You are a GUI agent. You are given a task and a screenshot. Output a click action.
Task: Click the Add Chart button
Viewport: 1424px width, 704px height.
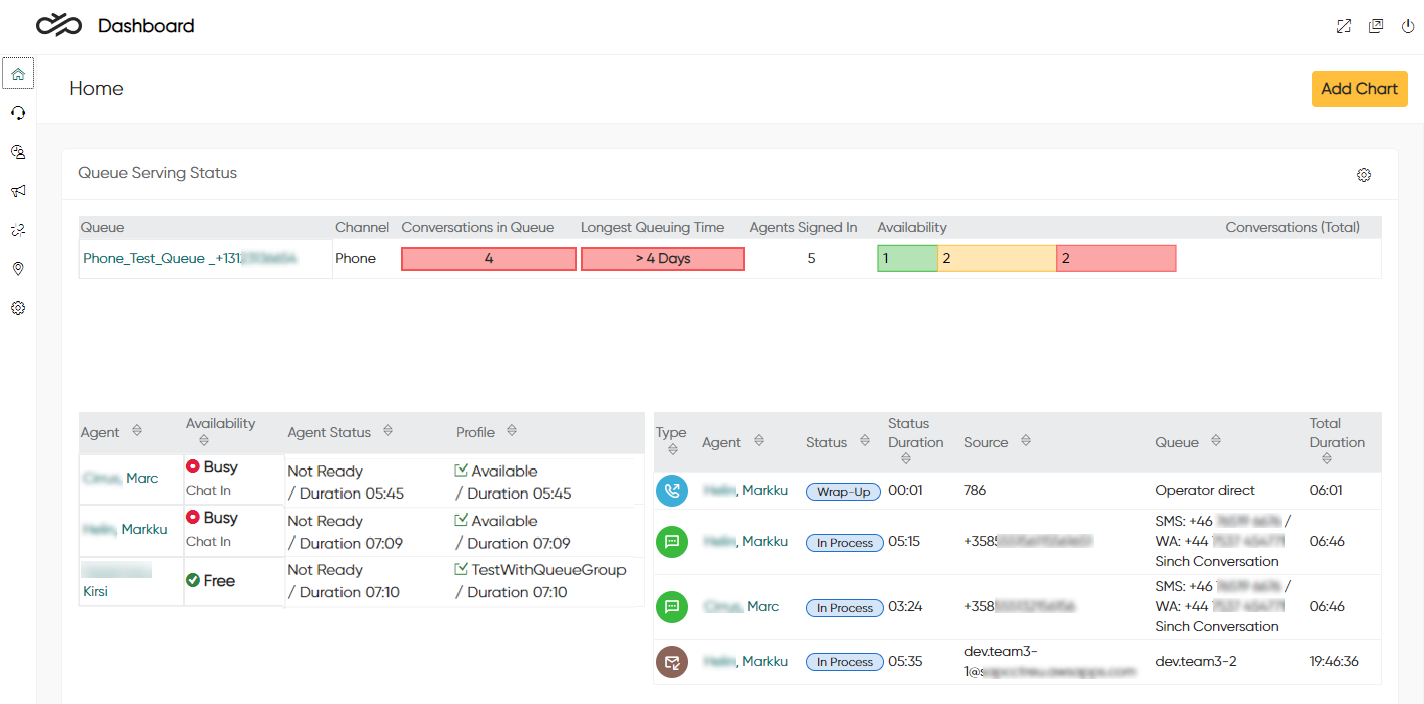(1360, 88)
